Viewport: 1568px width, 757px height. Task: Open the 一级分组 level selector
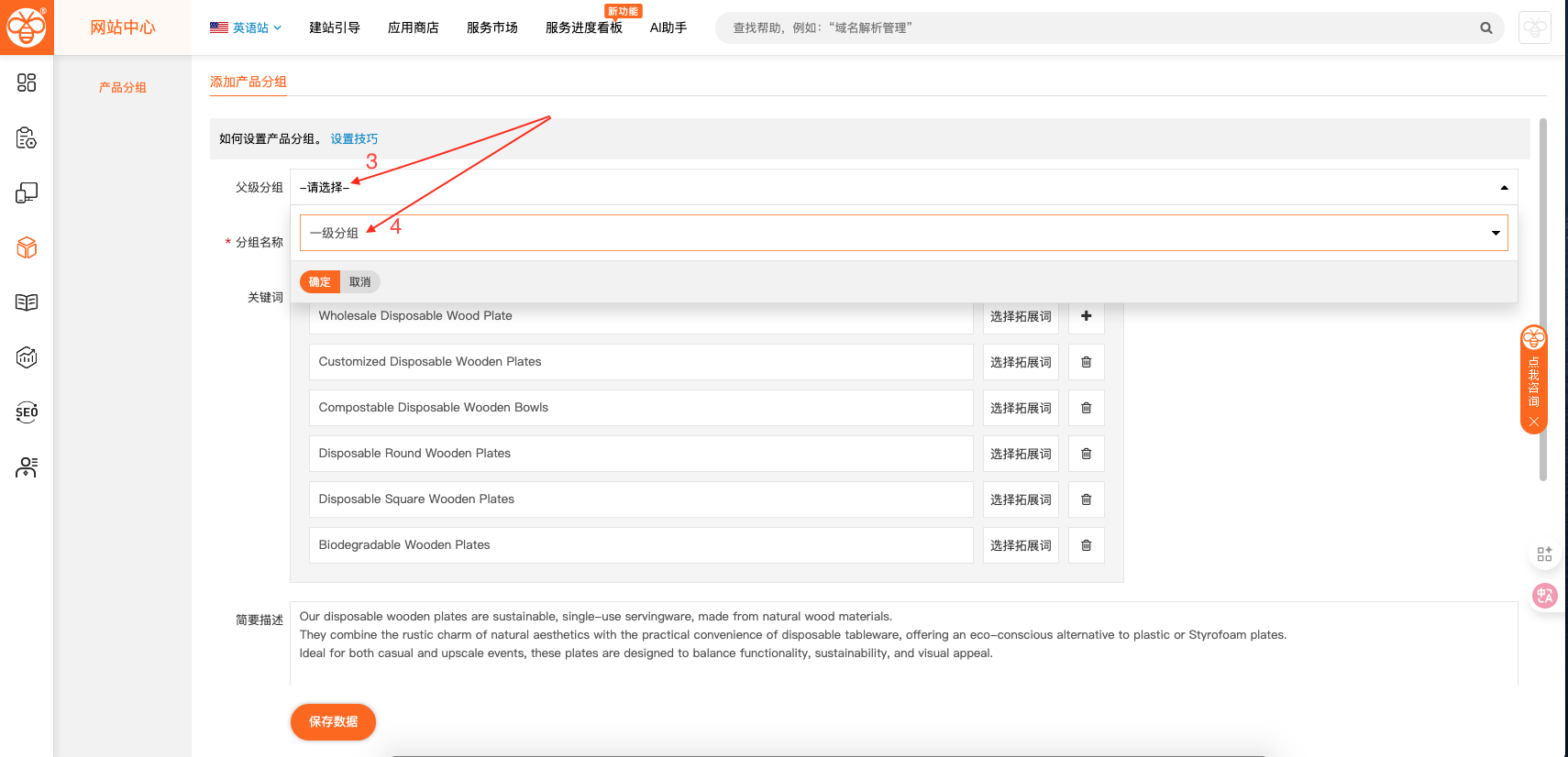click(x=903, y=233)
